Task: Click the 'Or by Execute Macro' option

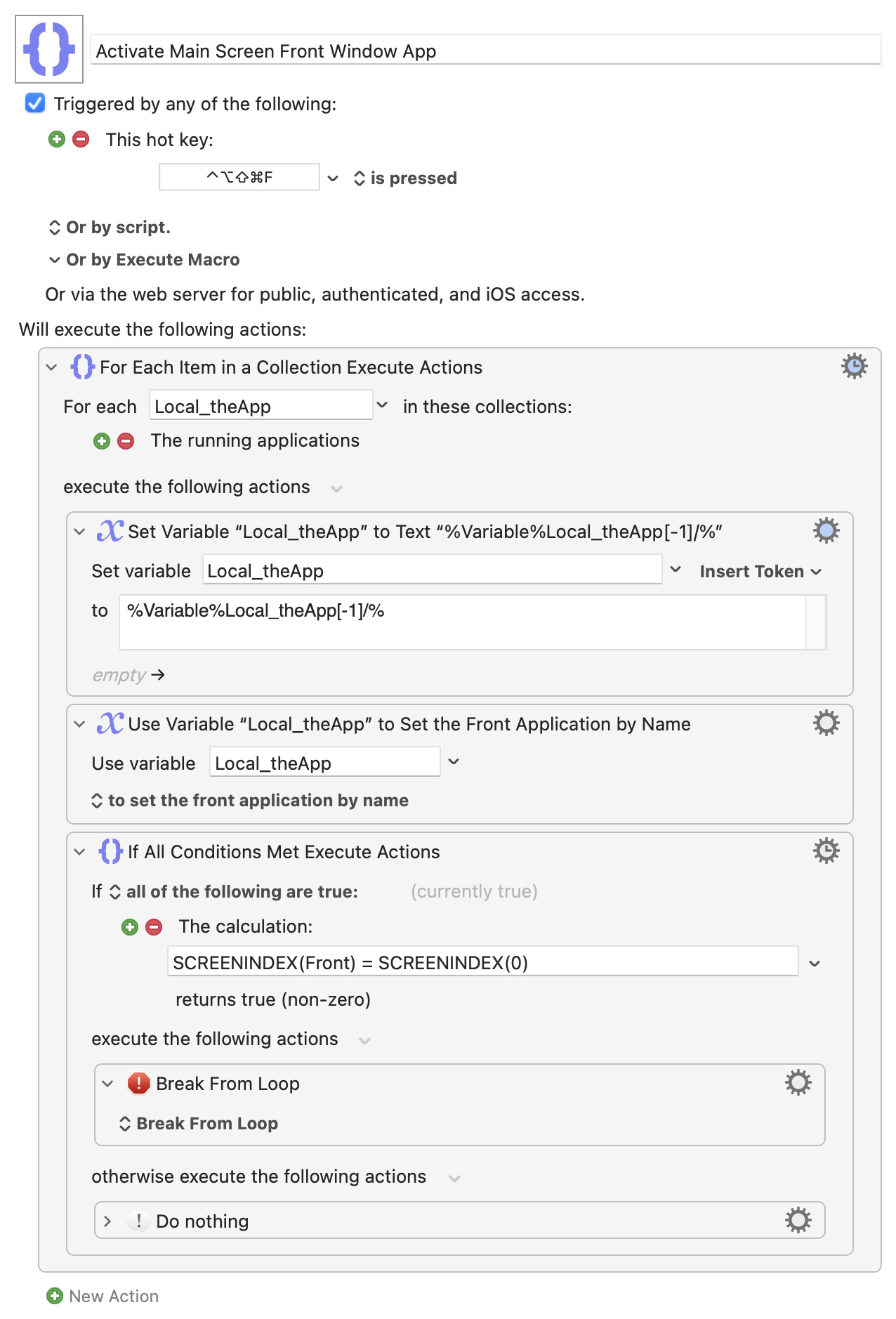Action: pos(145,260)
